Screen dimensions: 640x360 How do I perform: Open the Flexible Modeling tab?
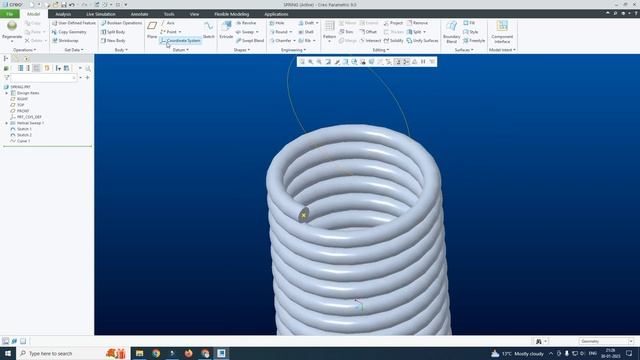click(231, 14)
